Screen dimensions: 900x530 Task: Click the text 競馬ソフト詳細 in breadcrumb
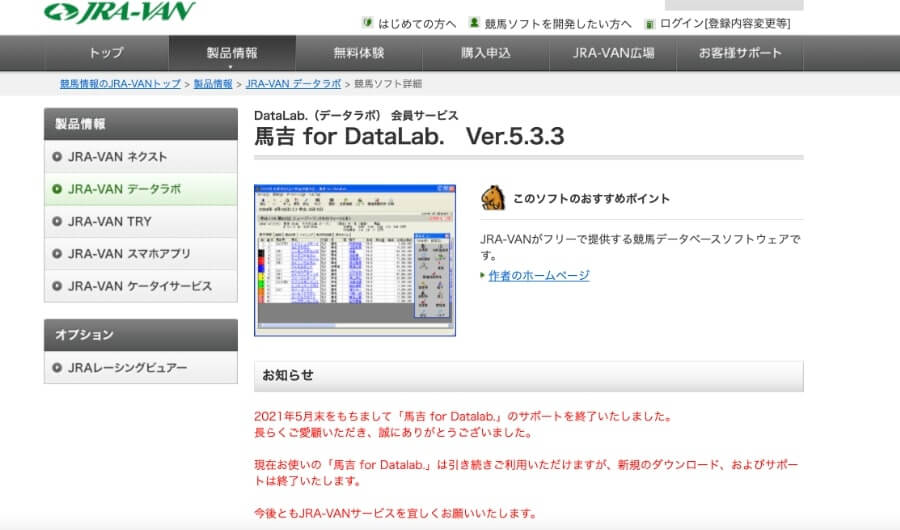click(388, 84)
